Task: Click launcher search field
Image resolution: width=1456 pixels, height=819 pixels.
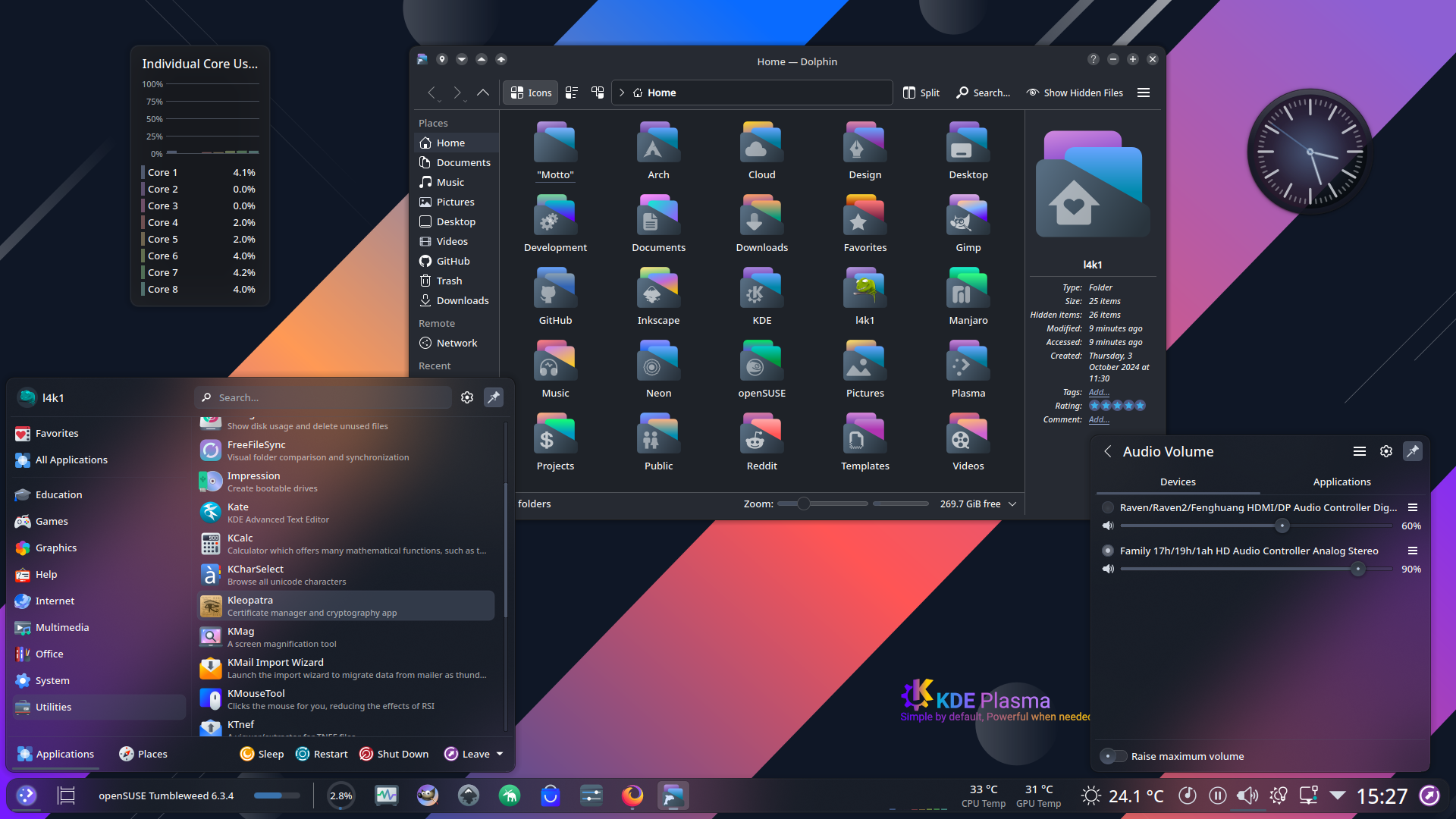Action: coord(323,397)
